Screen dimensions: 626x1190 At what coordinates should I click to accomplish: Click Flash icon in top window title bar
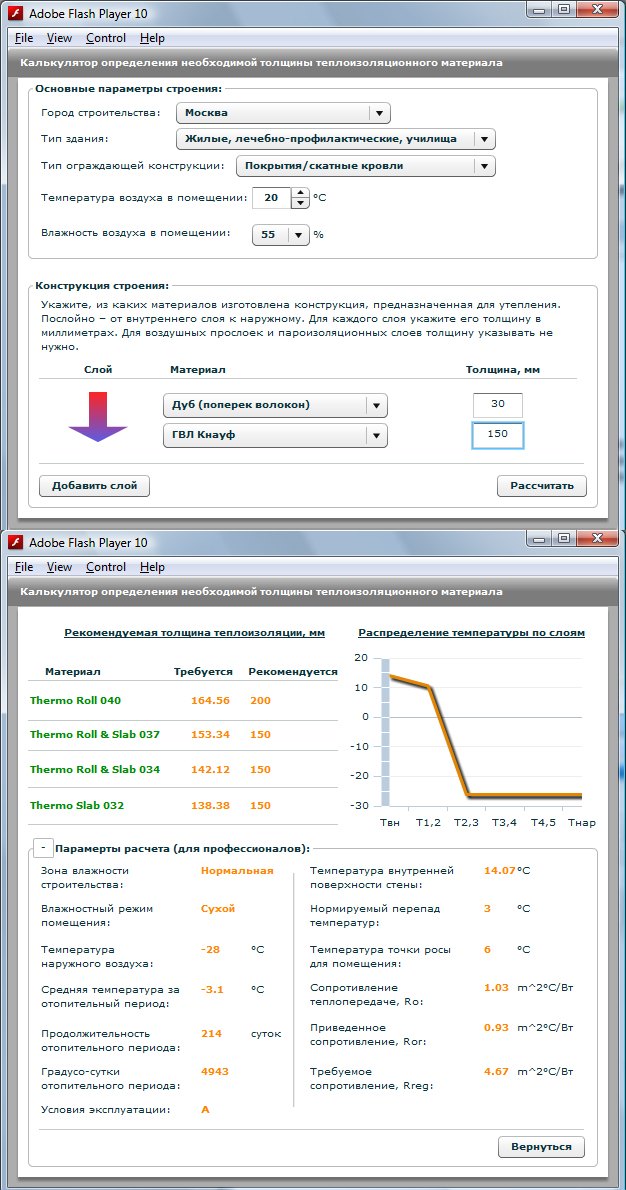point(17,13)
